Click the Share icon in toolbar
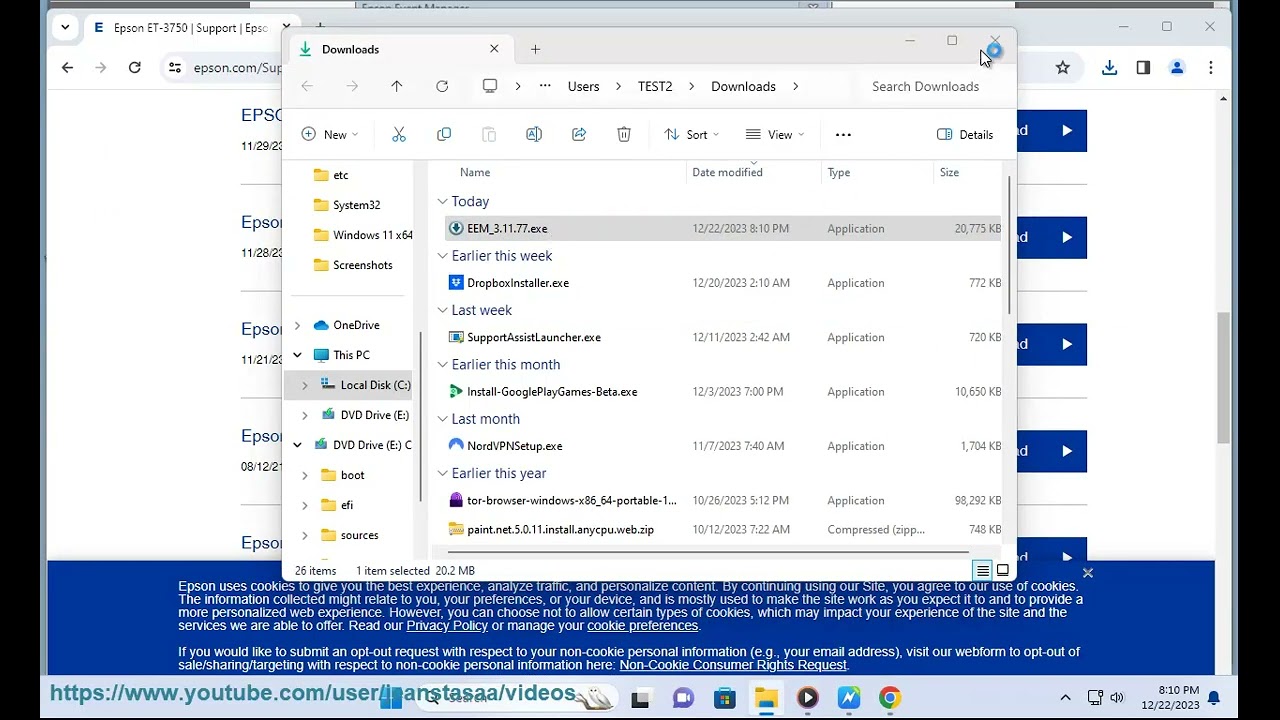This screenshot has width=1280, height=720. (579, 135)
